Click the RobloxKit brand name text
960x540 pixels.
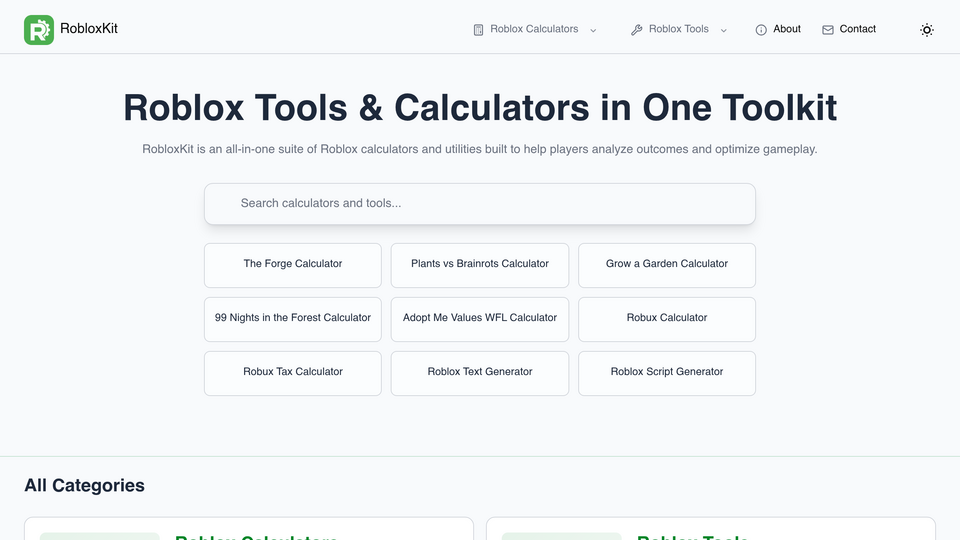click(89, 29)
